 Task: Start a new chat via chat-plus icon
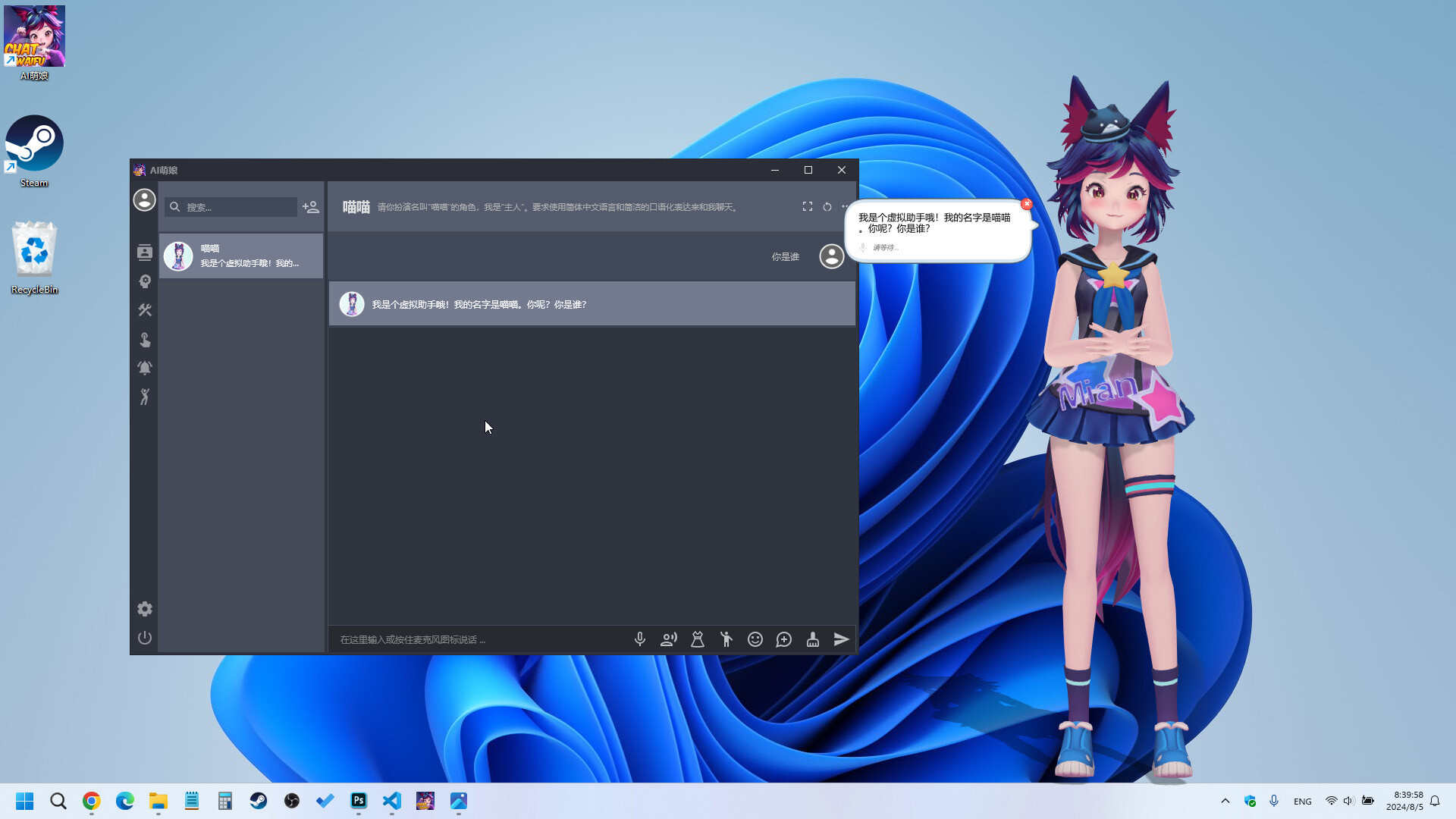click(783, 639)
